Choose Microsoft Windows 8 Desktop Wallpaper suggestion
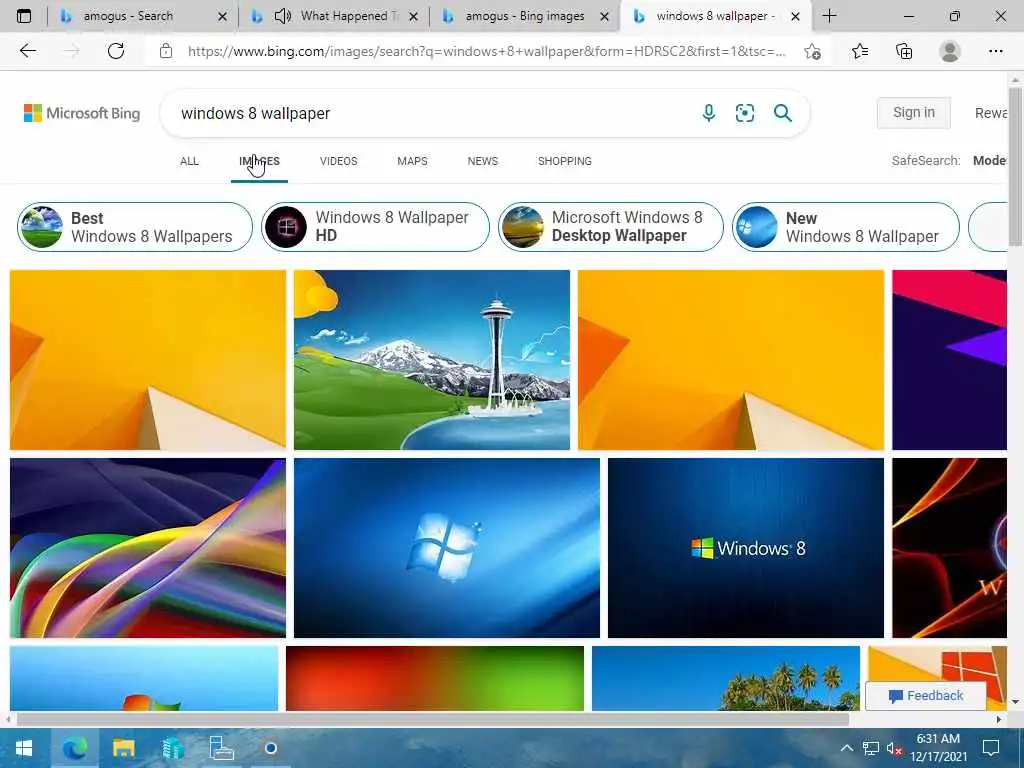1024x768 pixels. [611, 227]
